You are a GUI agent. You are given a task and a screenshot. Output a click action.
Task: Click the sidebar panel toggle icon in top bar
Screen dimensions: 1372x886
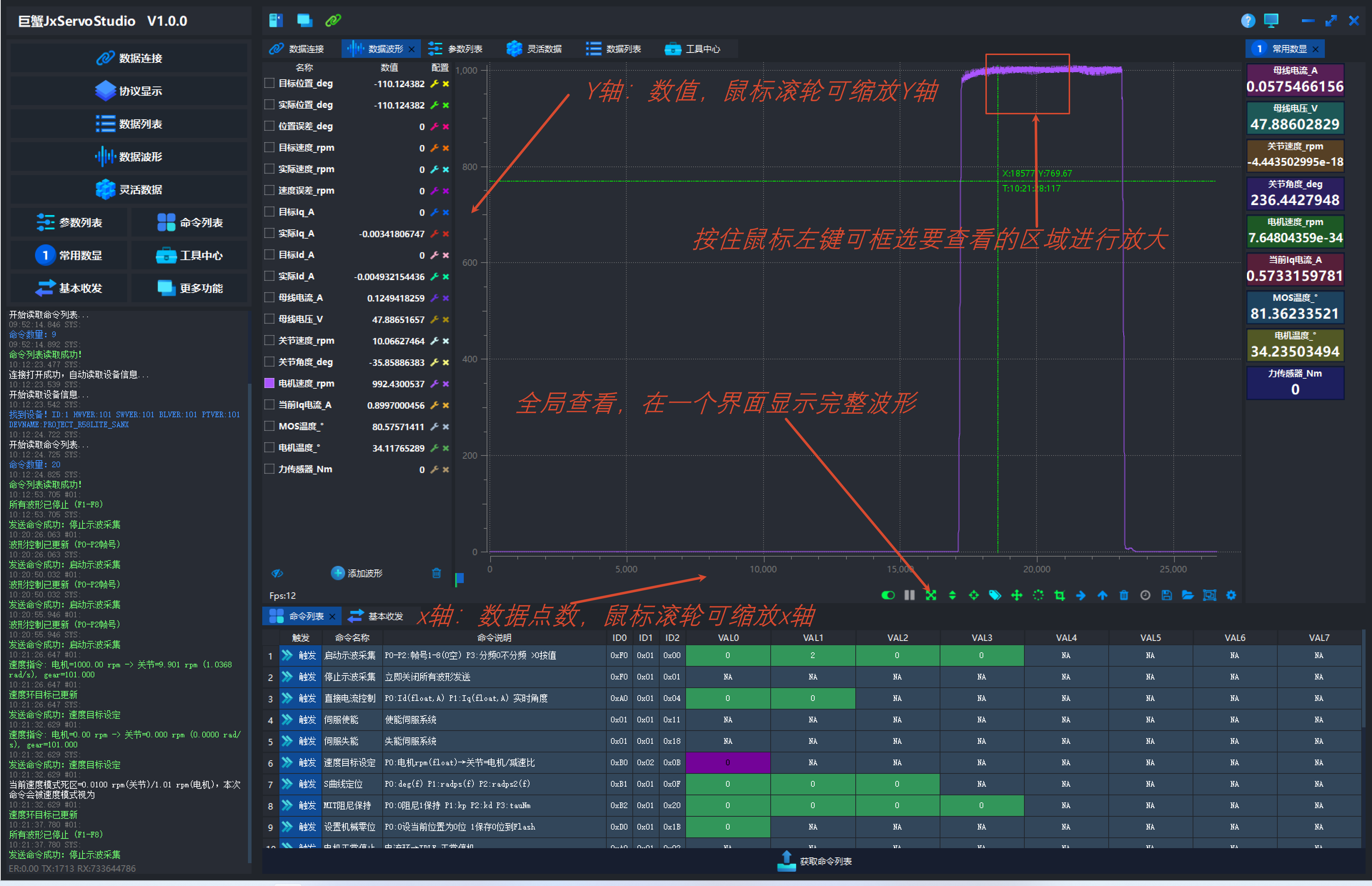click(x=276, y=21)
